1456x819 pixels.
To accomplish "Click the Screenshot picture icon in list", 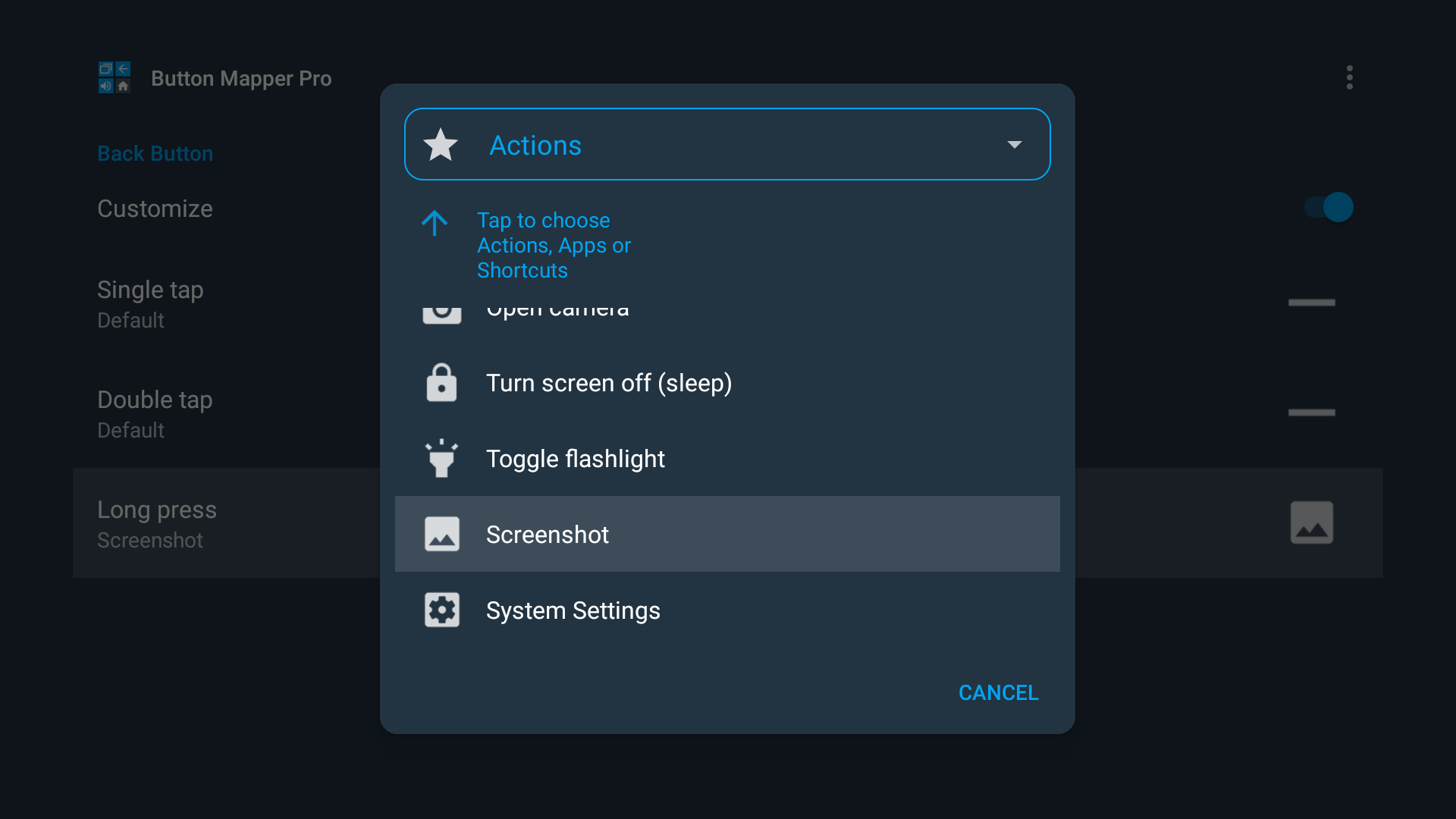I will point(441,535).
